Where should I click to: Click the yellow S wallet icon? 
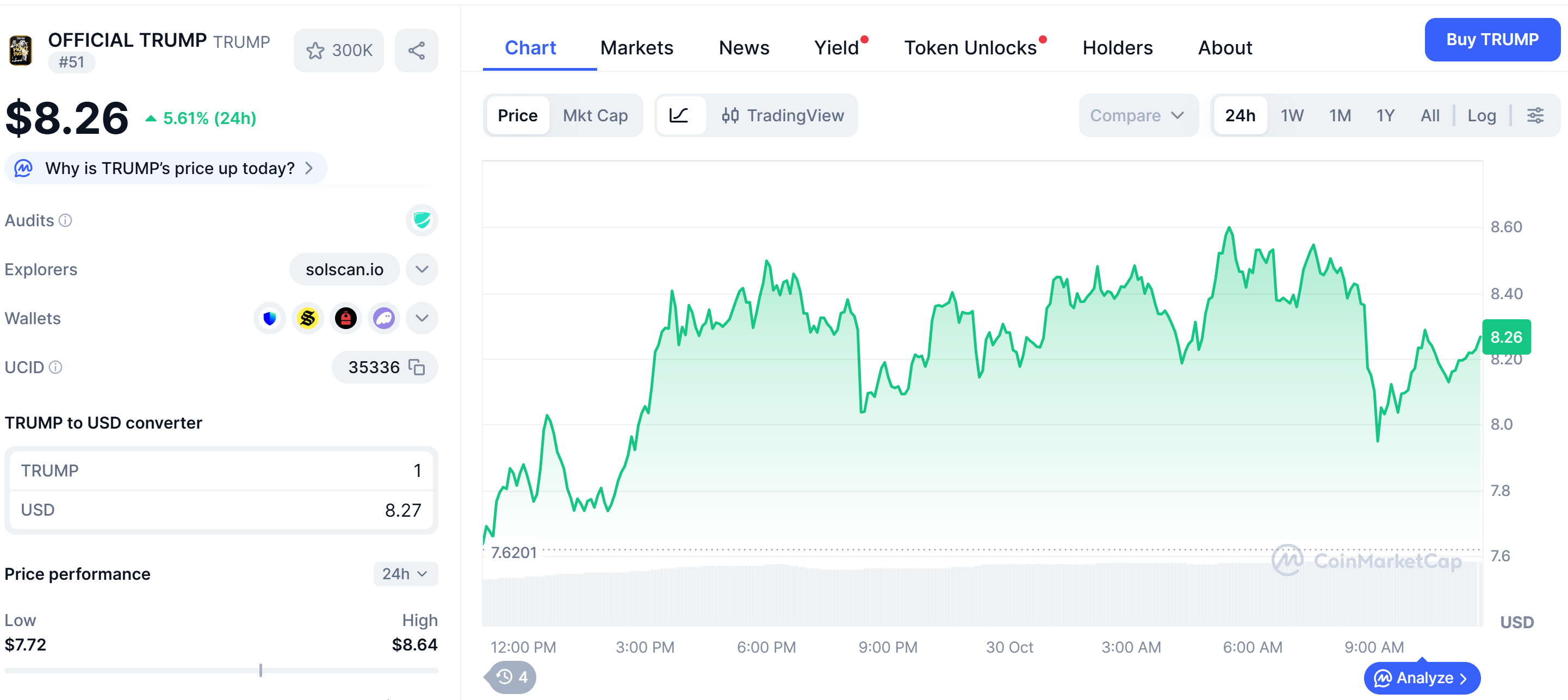308,318
